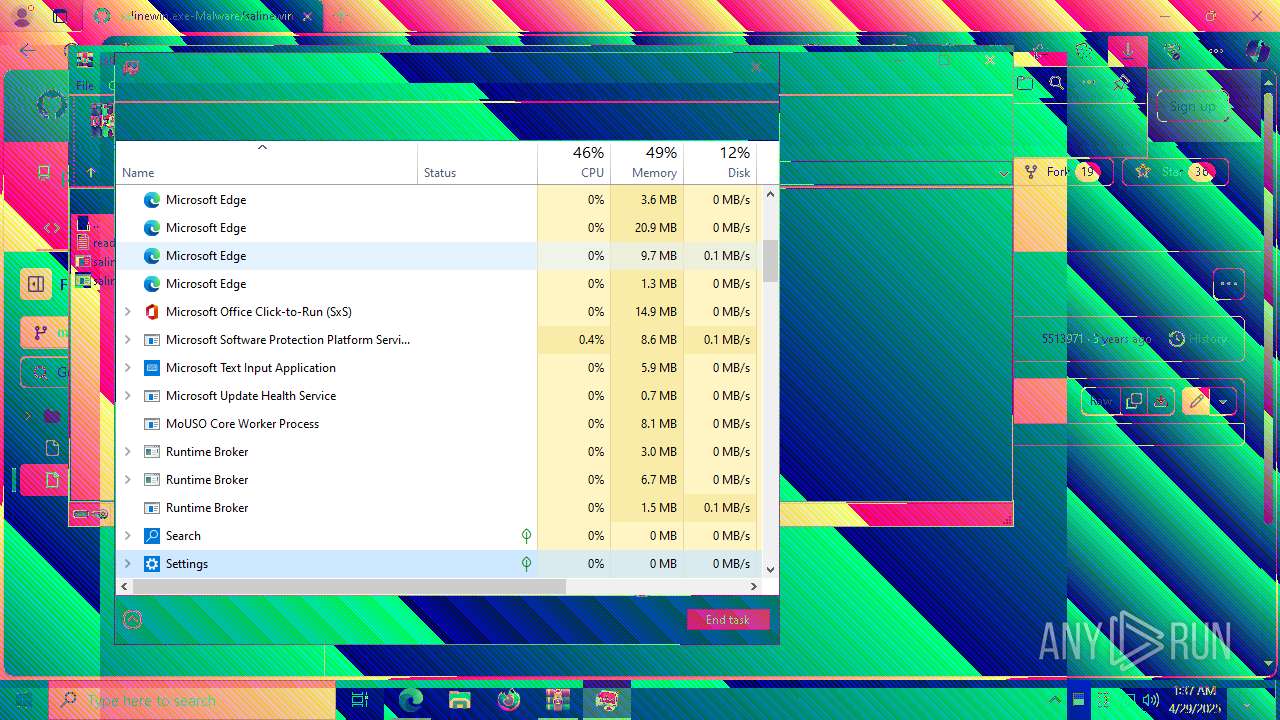Click the End task button

tap(728, 620)
